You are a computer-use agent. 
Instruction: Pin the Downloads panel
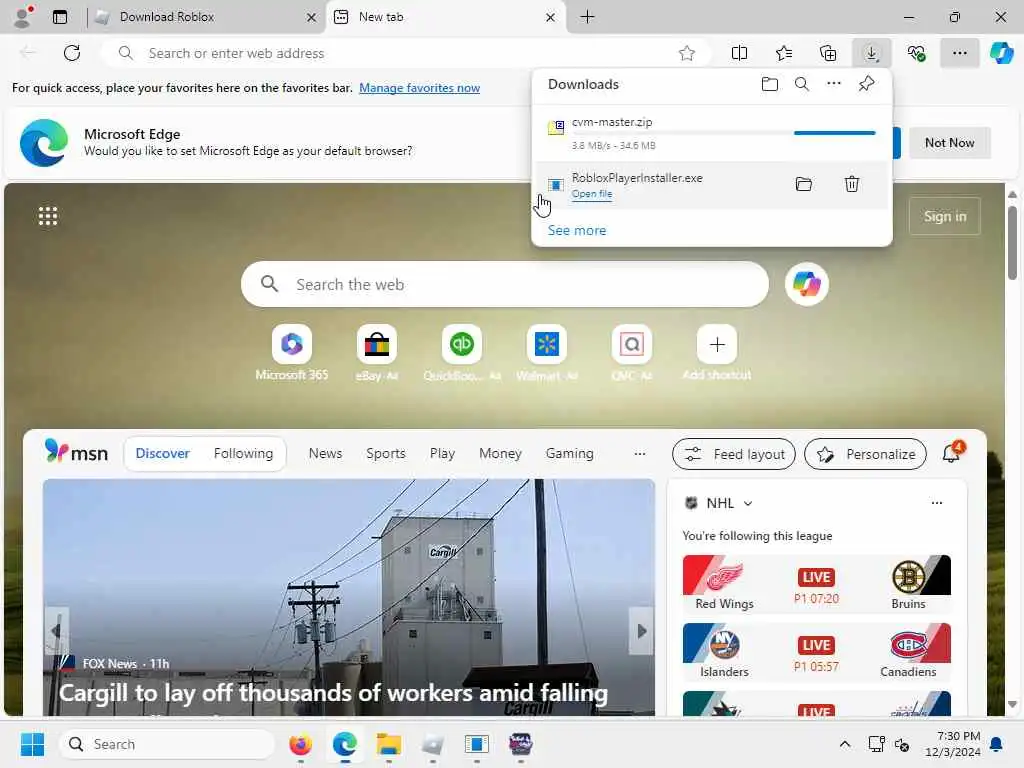click(x=866, y=84)
